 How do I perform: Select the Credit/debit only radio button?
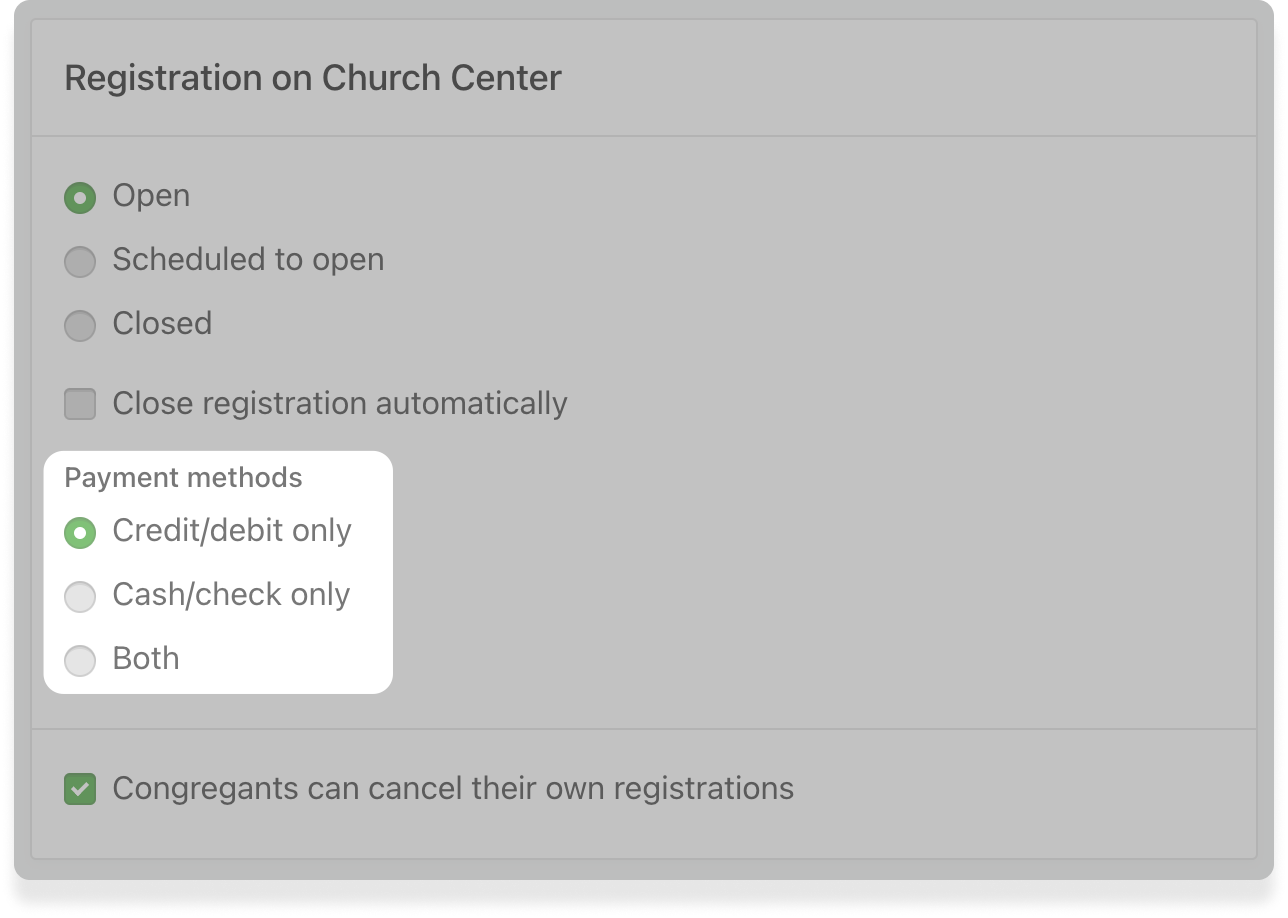80,533
